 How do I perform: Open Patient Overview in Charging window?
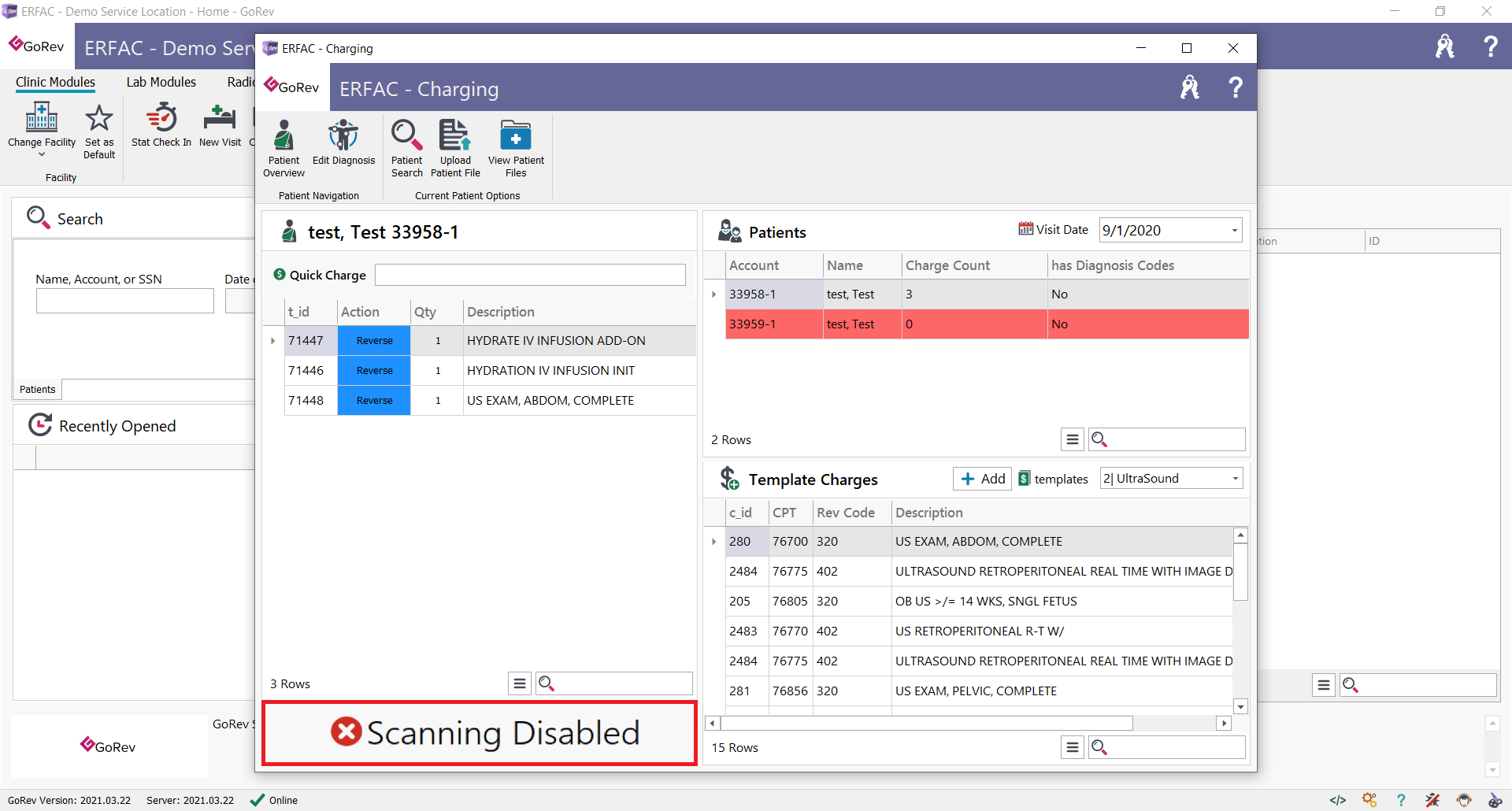click(283, 148)
